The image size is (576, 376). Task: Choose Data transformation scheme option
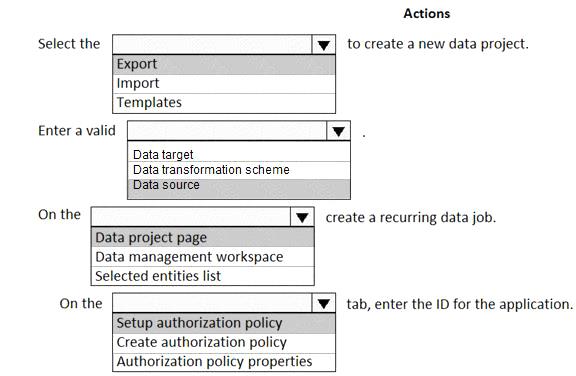pyautogui.click(x=239, y=170)
